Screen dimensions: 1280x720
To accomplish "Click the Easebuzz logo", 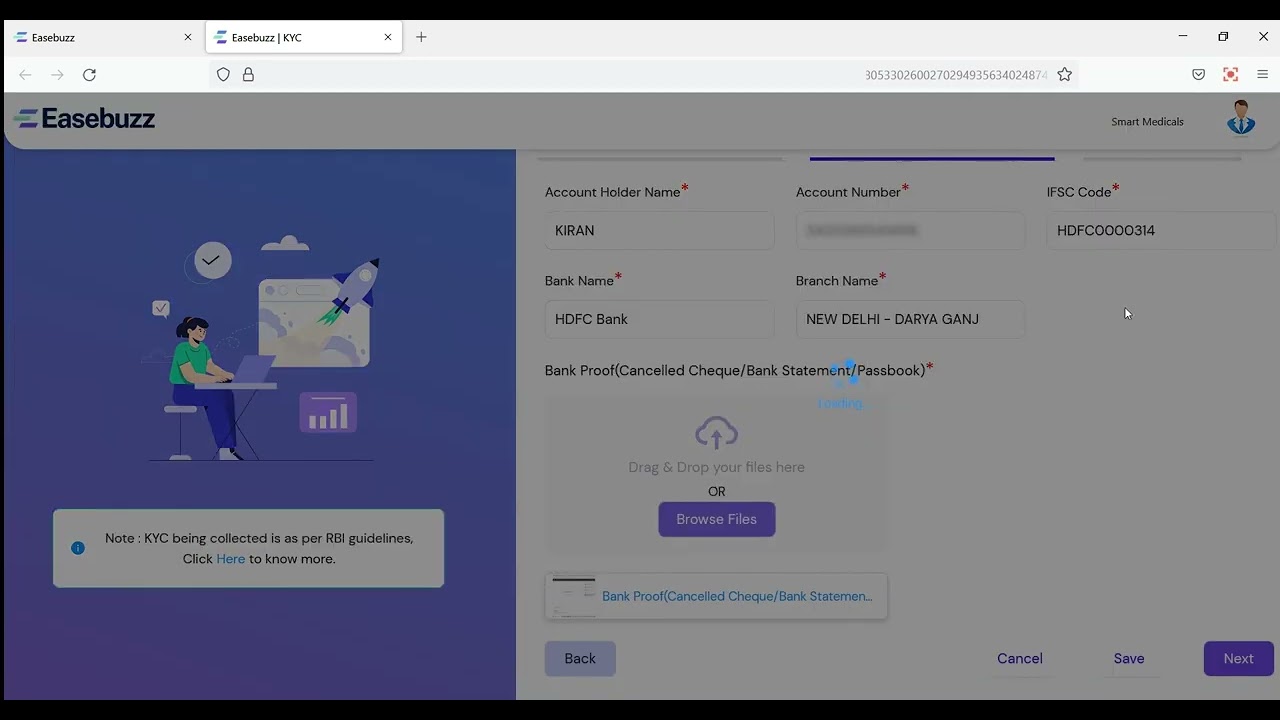I will tap(84, 119).
